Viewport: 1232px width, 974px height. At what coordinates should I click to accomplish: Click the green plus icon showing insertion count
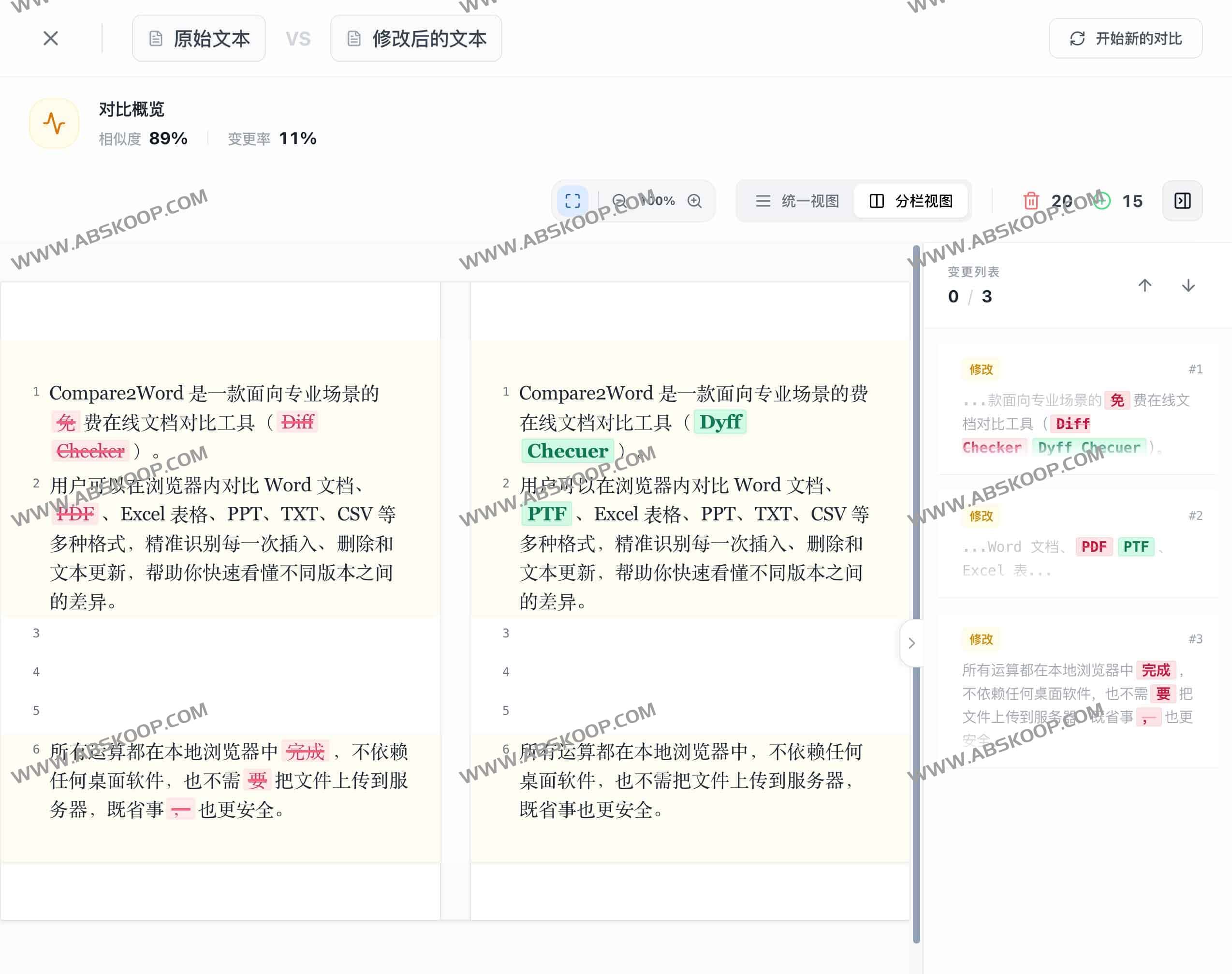tap(1102, 201)
